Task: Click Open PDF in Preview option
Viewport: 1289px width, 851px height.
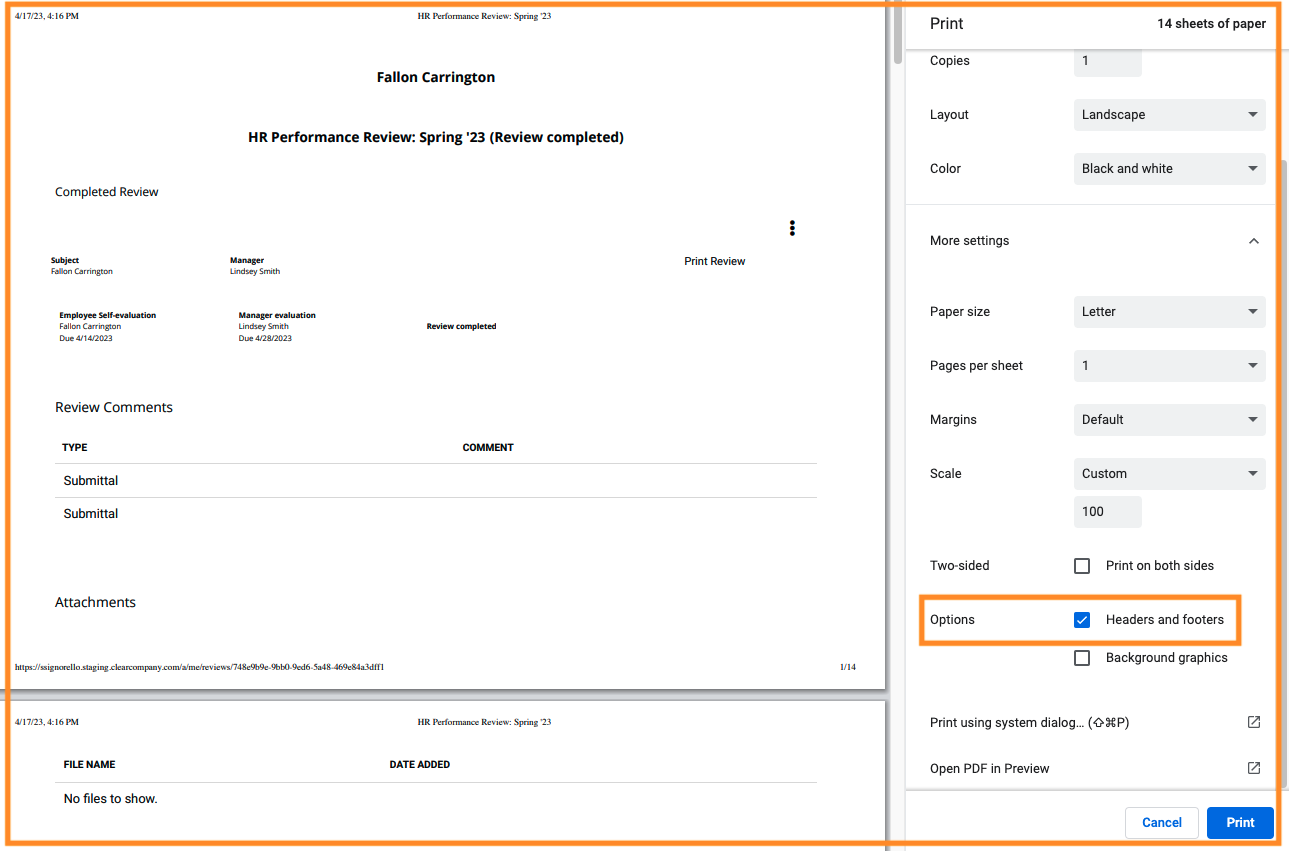Action: point(989,768)
